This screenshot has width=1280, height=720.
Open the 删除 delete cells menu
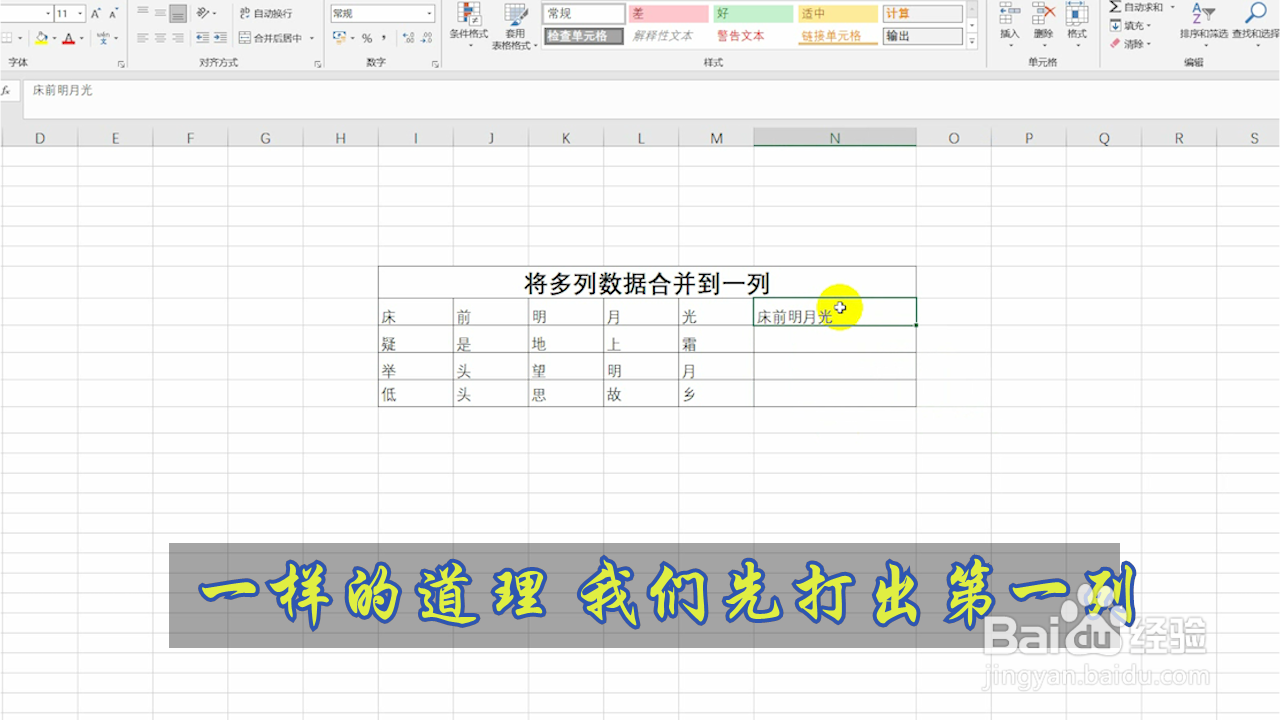[1043, 24]
